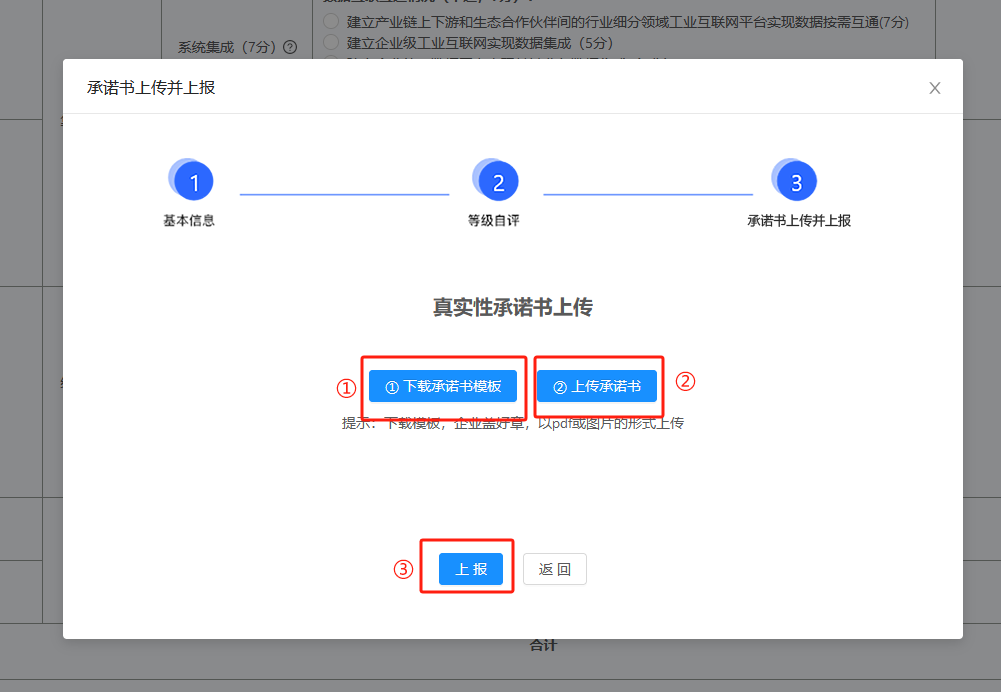Click 返回 to go back
The image size is (1001, 692).
(x=554, y=568)
